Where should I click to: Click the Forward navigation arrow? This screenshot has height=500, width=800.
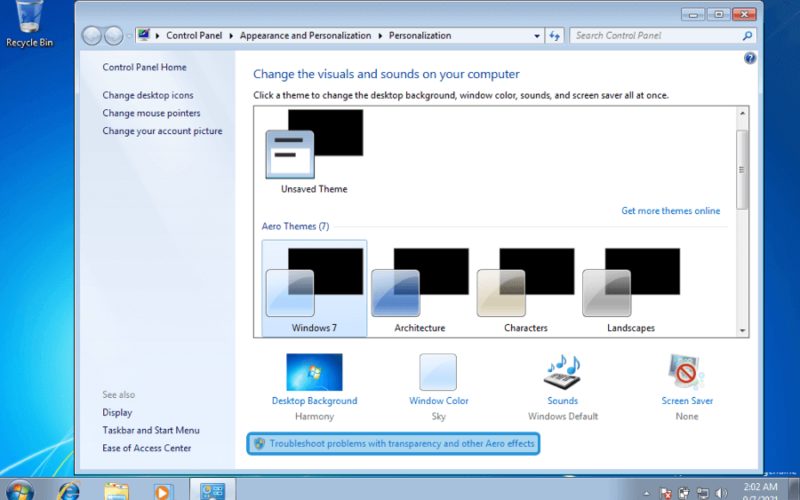tap(113, 36)
